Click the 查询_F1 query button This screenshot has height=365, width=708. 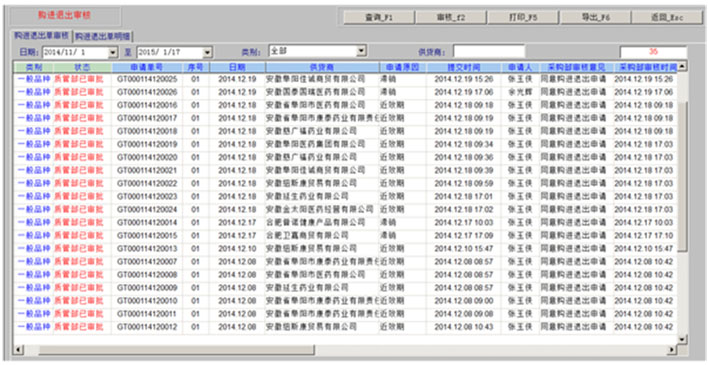(379, 17)
